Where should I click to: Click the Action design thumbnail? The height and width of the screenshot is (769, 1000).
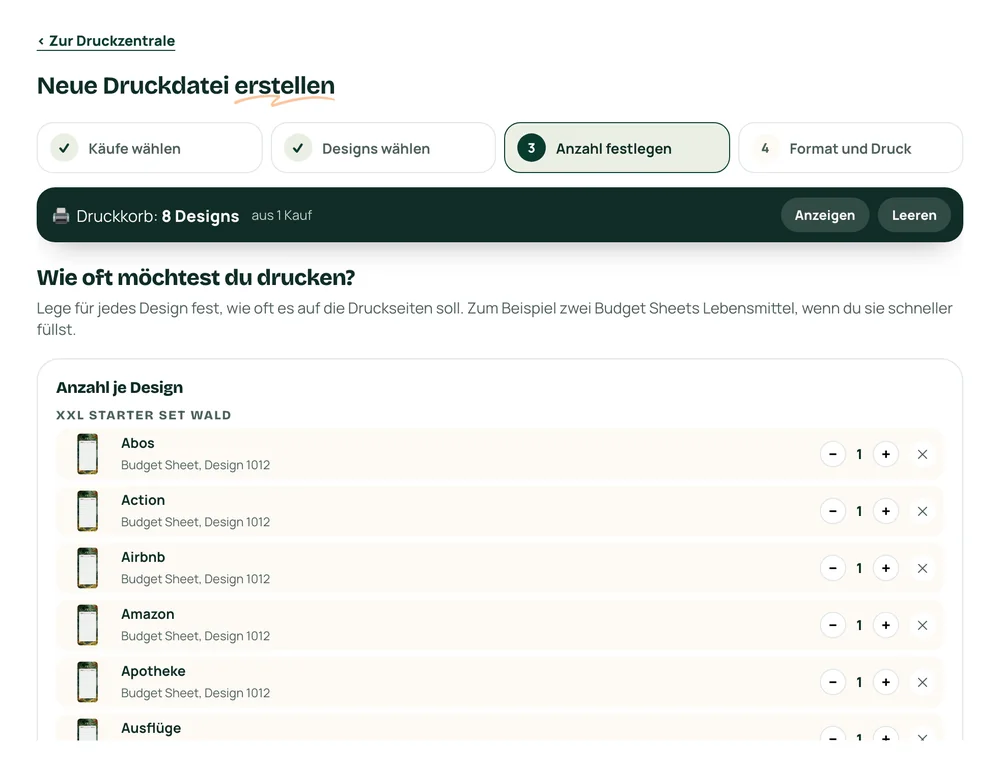point(87,511)
